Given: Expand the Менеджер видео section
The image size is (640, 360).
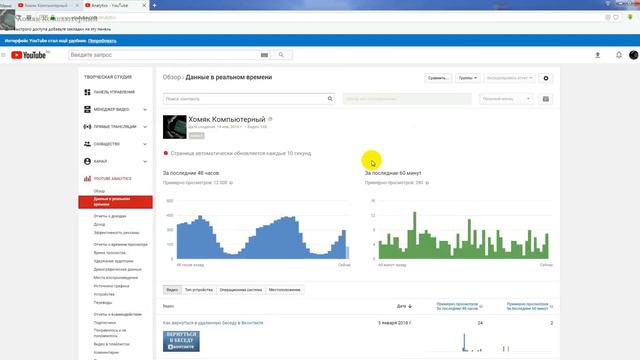Looking at the screenshot, I should pos(145,109).
